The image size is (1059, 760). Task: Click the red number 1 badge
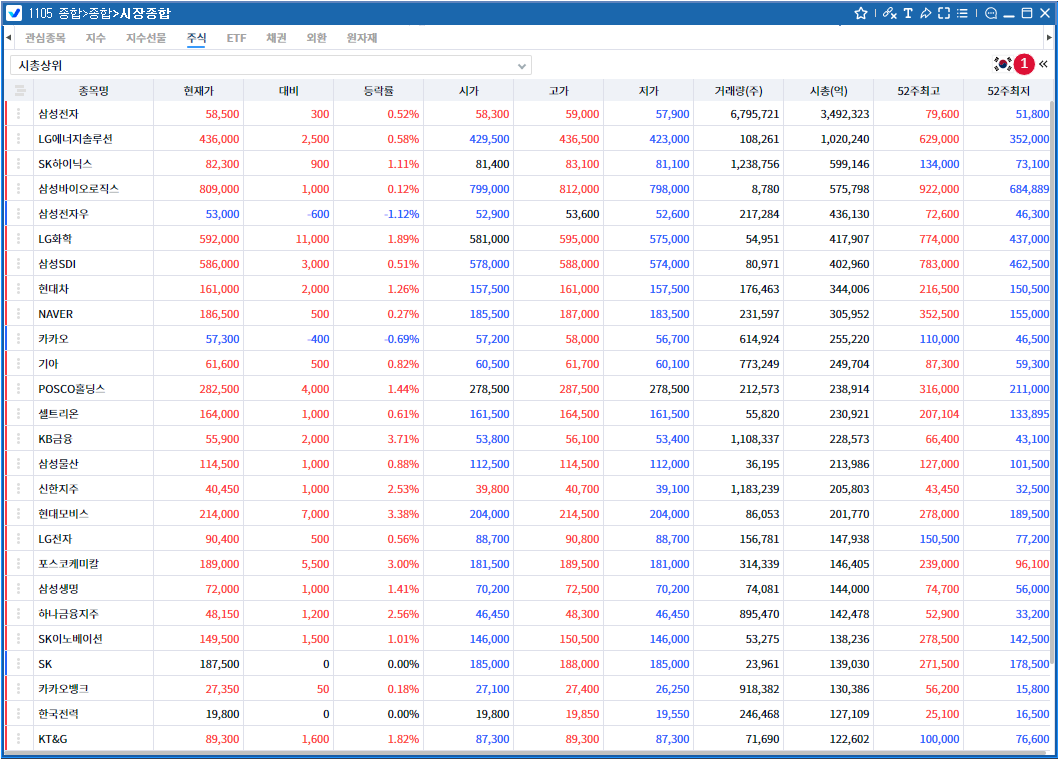(1024, 65)
